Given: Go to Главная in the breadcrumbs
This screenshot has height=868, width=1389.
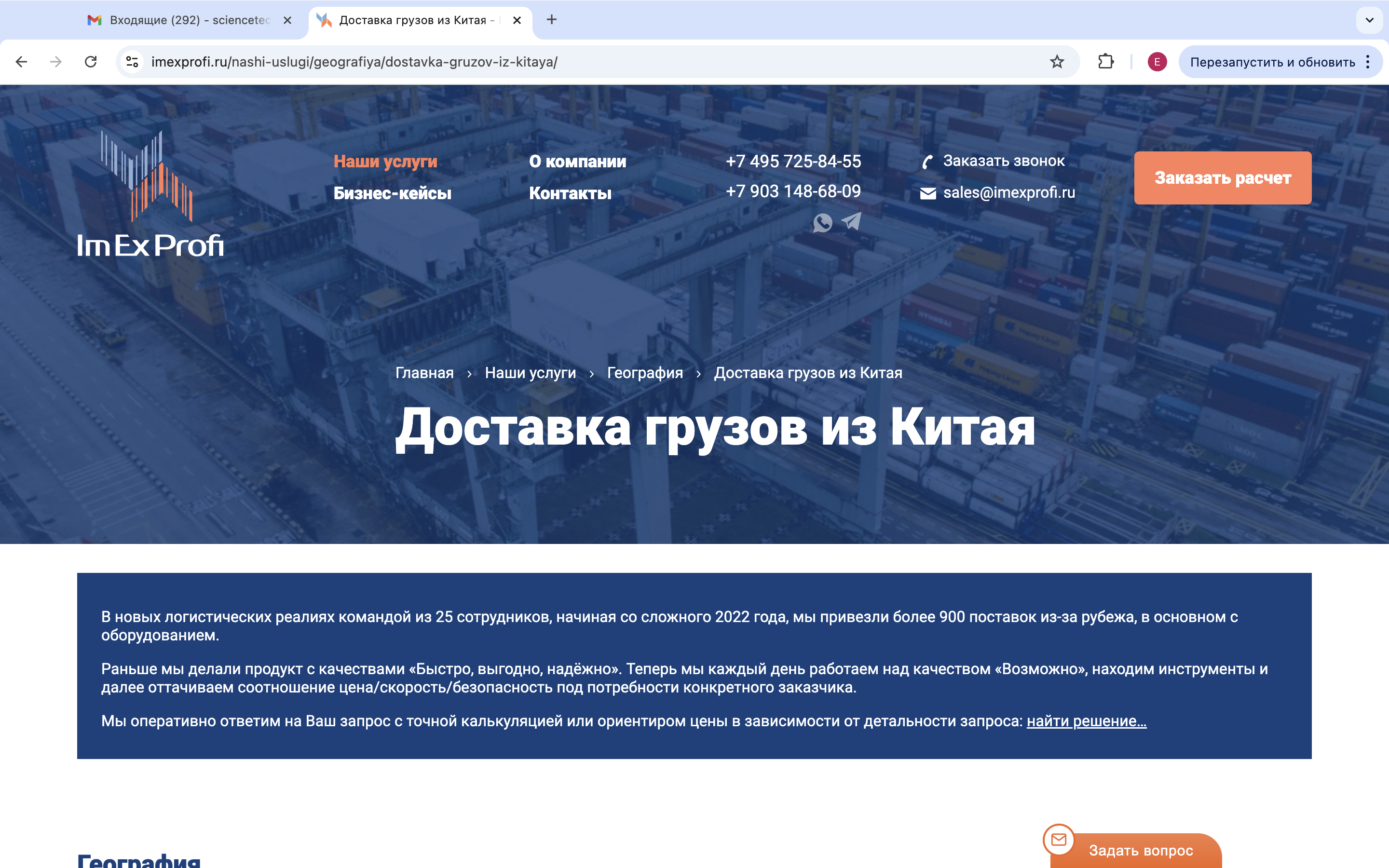Looking at the screenshot, I should (424, 373).
